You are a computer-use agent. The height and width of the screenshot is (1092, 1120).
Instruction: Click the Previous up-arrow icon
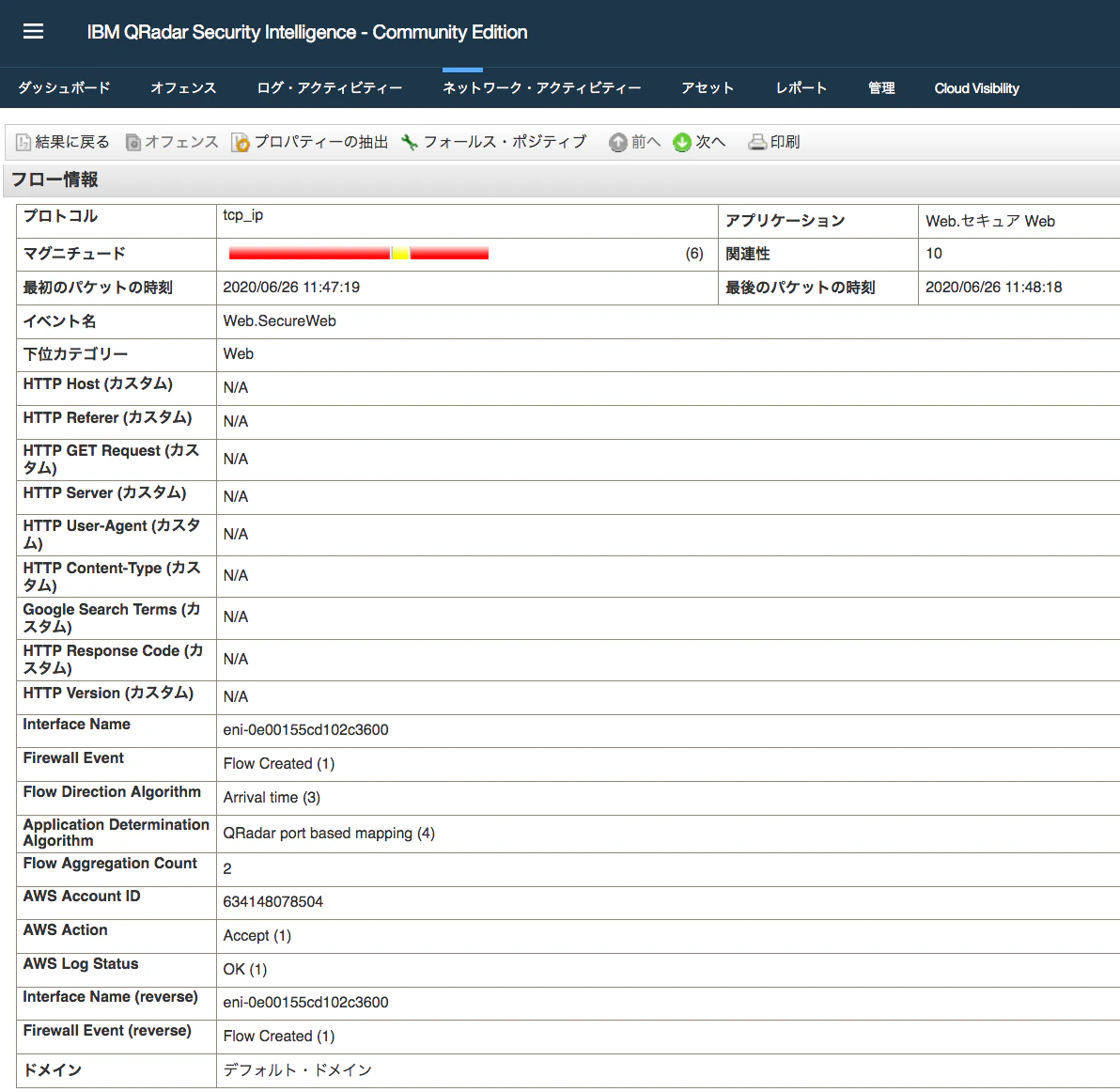click(618, 142)
